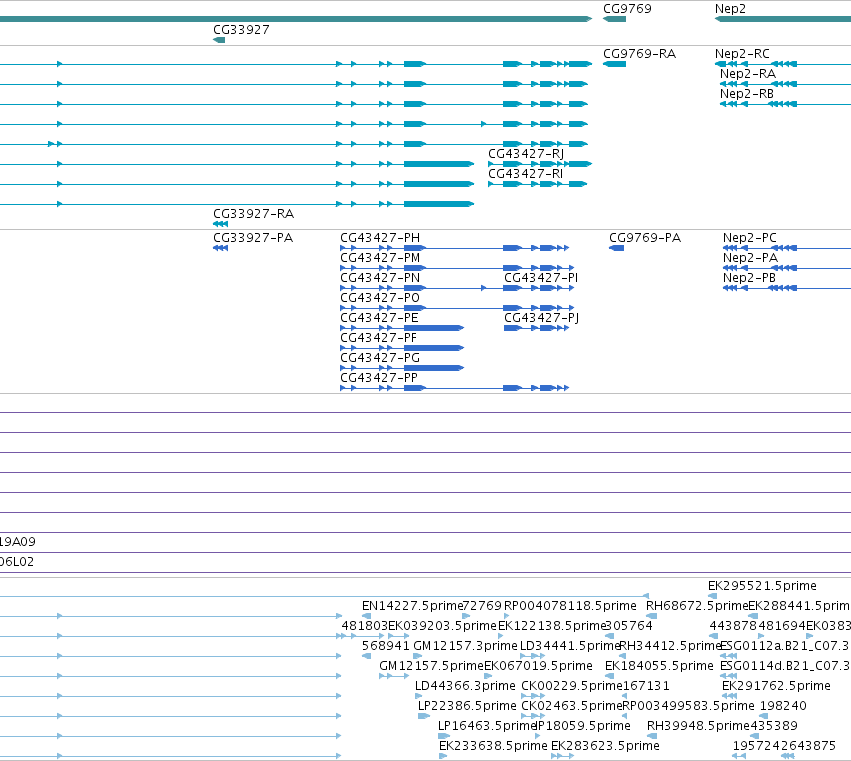Click the Nep2-PC protein label
Screen dimensions: 851x761
[750, 238]
